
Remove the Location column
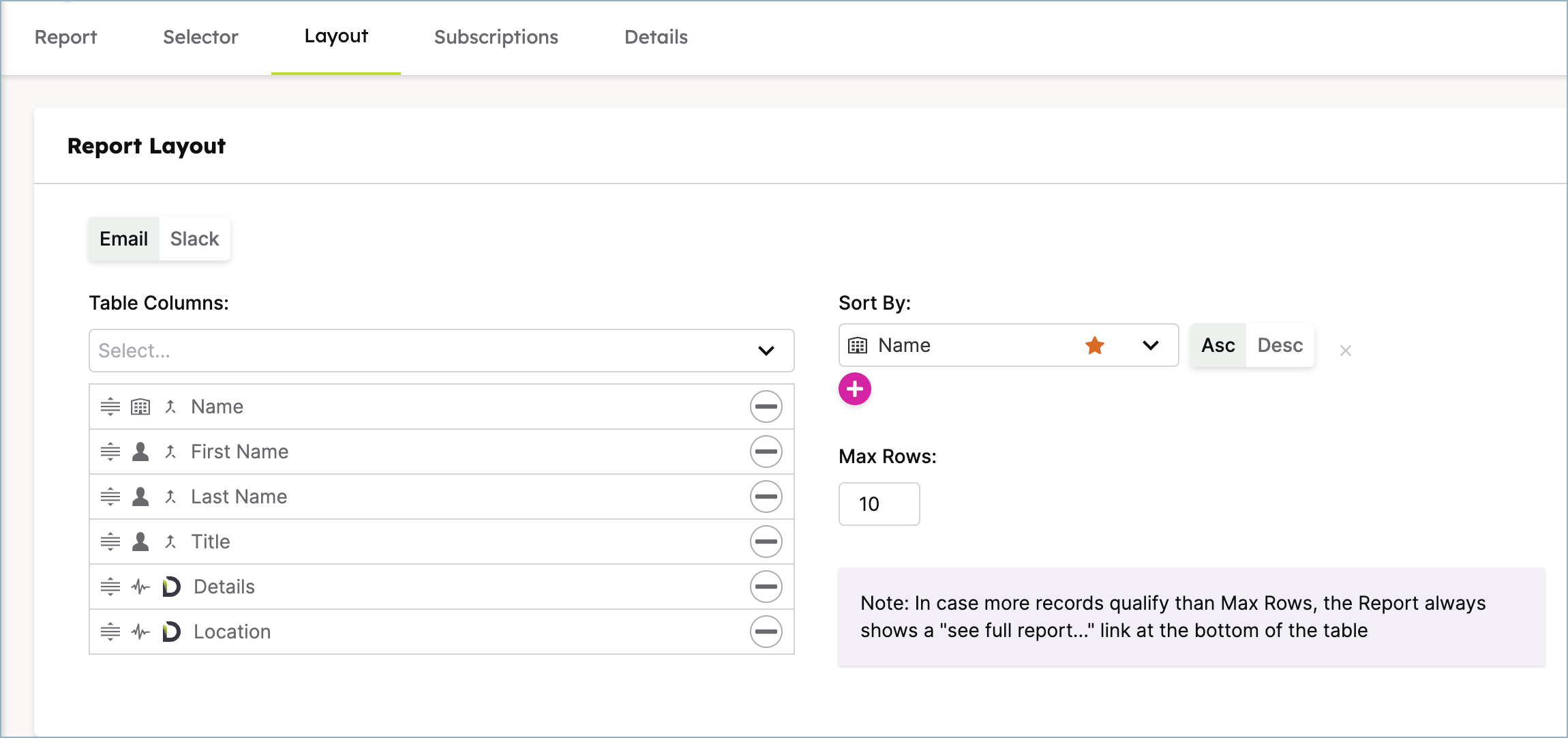[x=766, y=632]
